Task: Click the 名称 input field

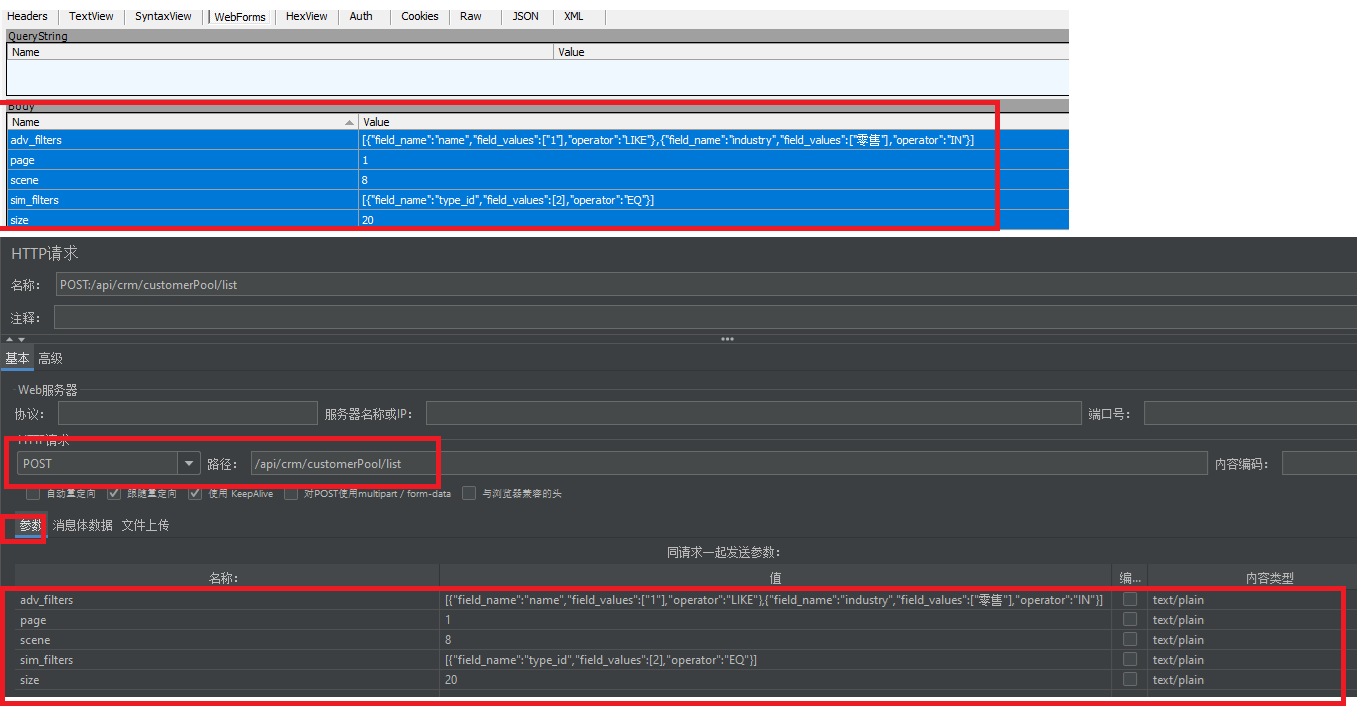Action: [x=705, y=285]
